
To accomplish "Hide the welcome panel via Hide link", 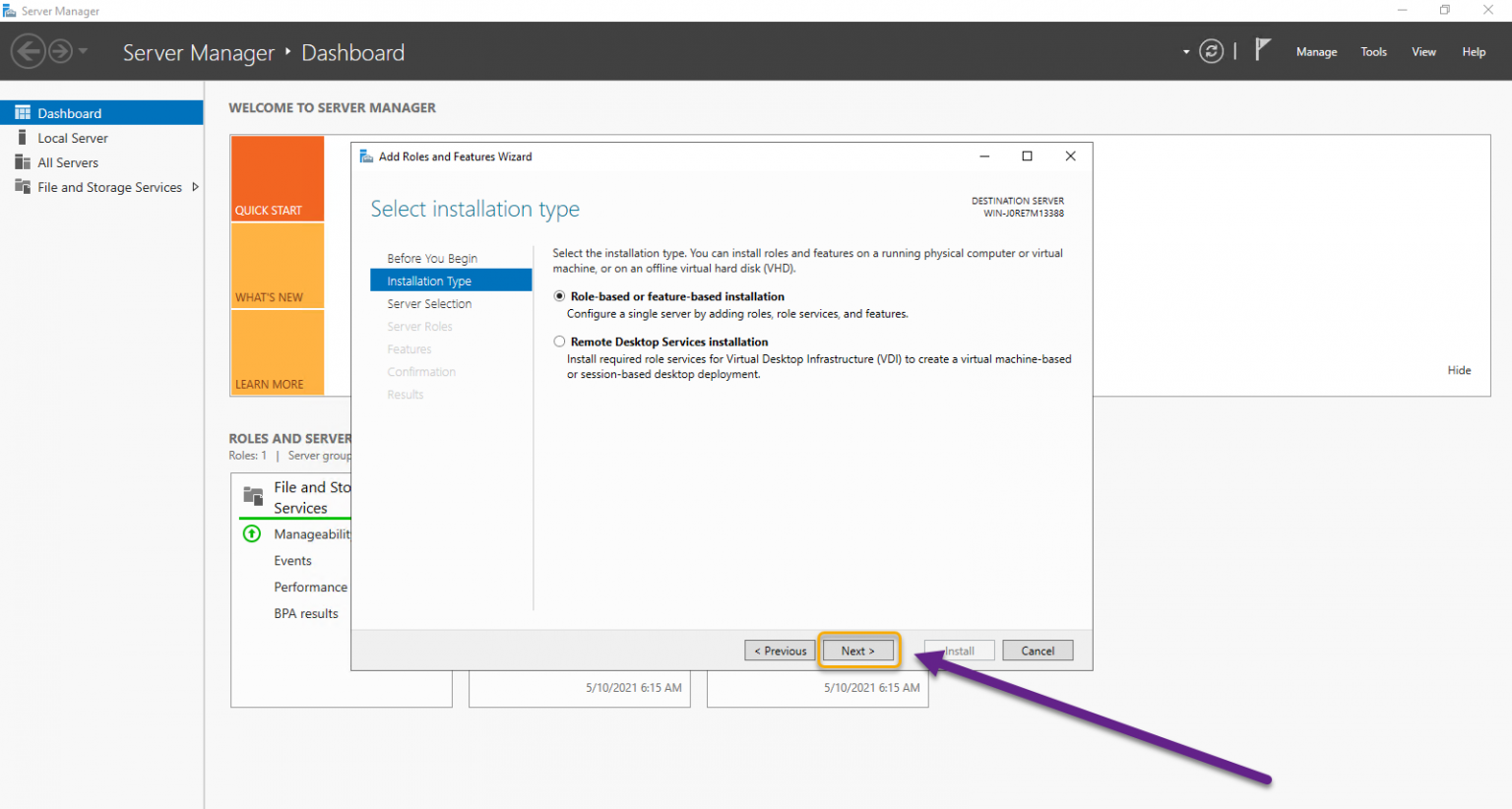I will click(1459, 370).
